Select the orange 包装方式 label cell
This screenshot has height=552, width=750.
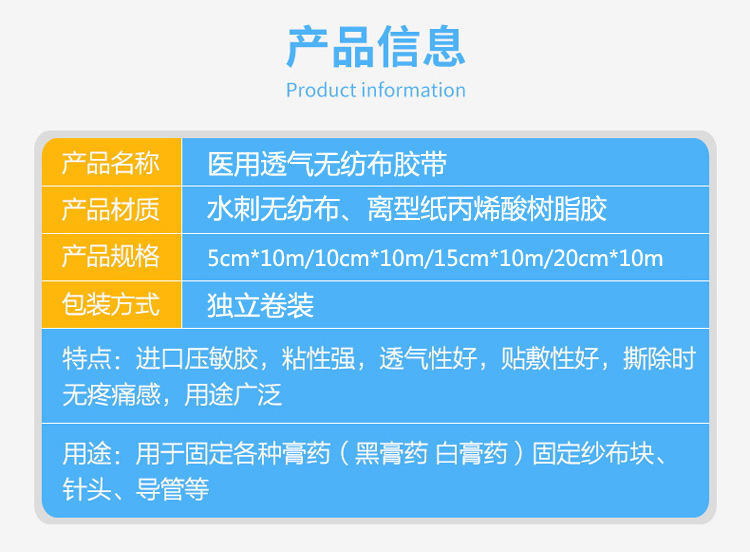click(x=110, y=304)
